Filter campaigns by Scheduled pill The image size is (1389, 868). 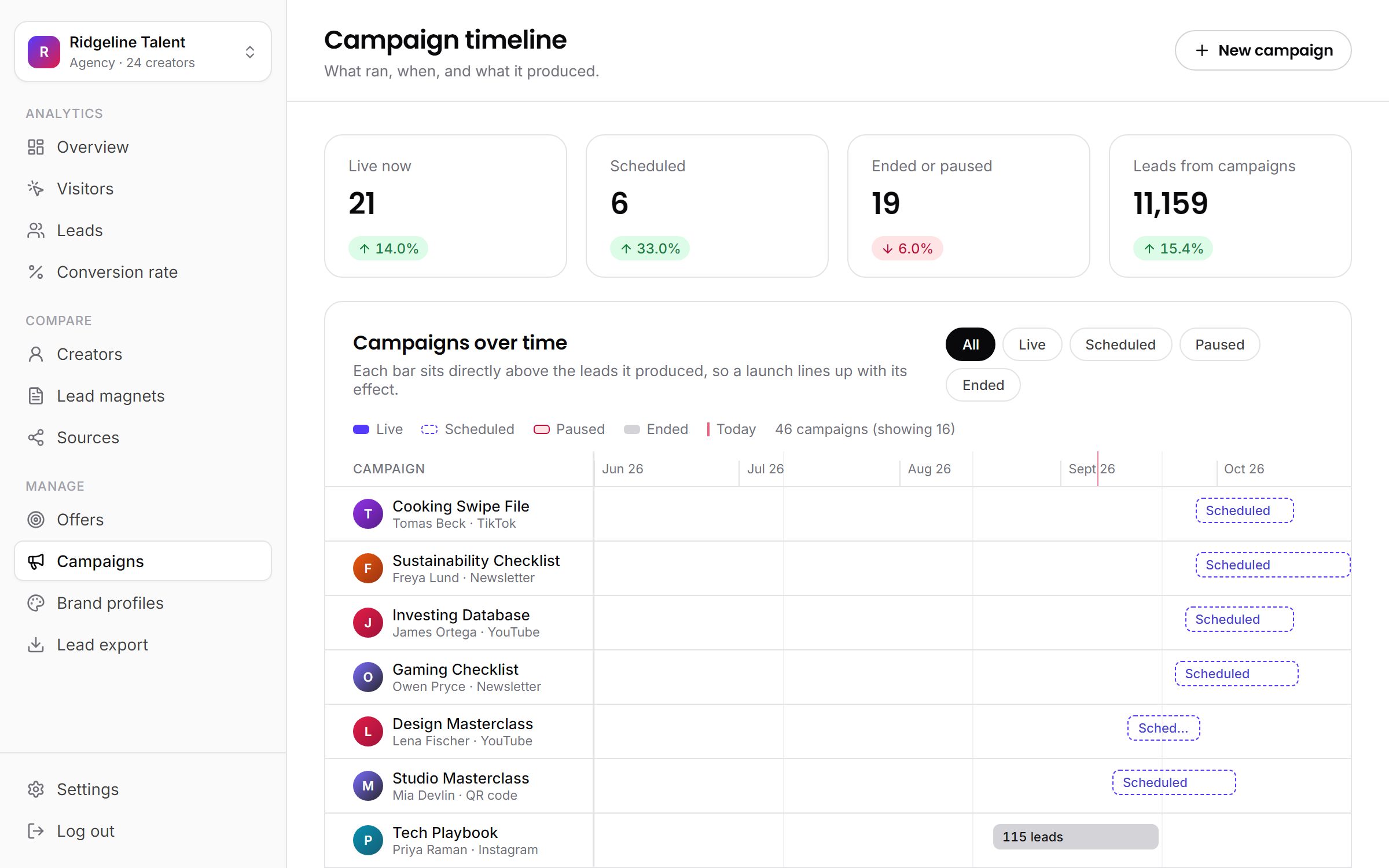click(1120, 344)
